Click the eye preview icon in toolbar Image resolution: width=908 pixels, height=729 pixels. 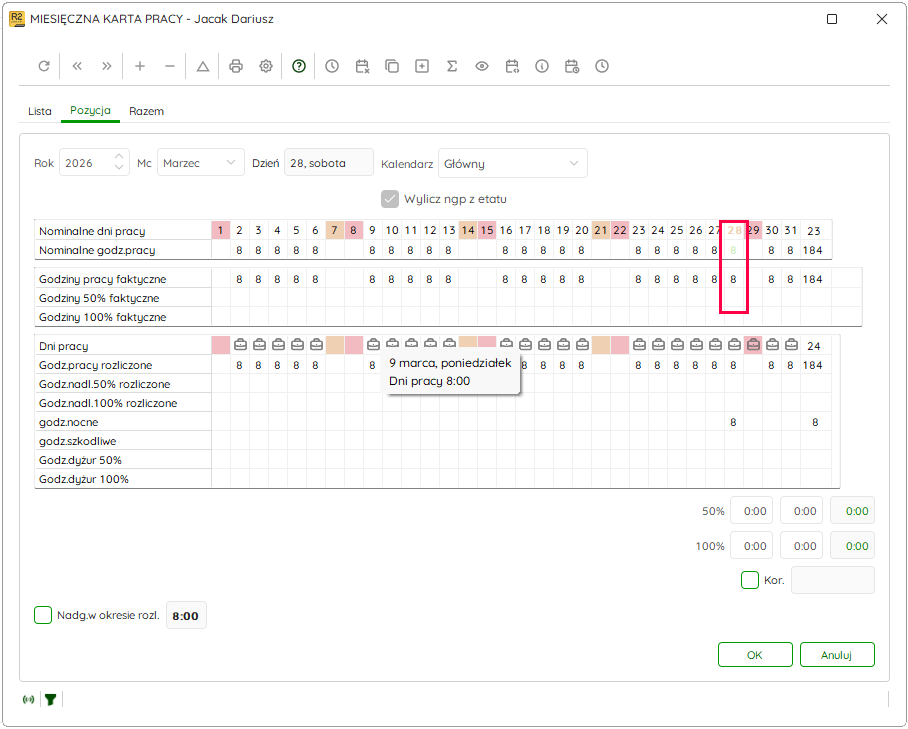pyautogui.click(x=482, y=66)
